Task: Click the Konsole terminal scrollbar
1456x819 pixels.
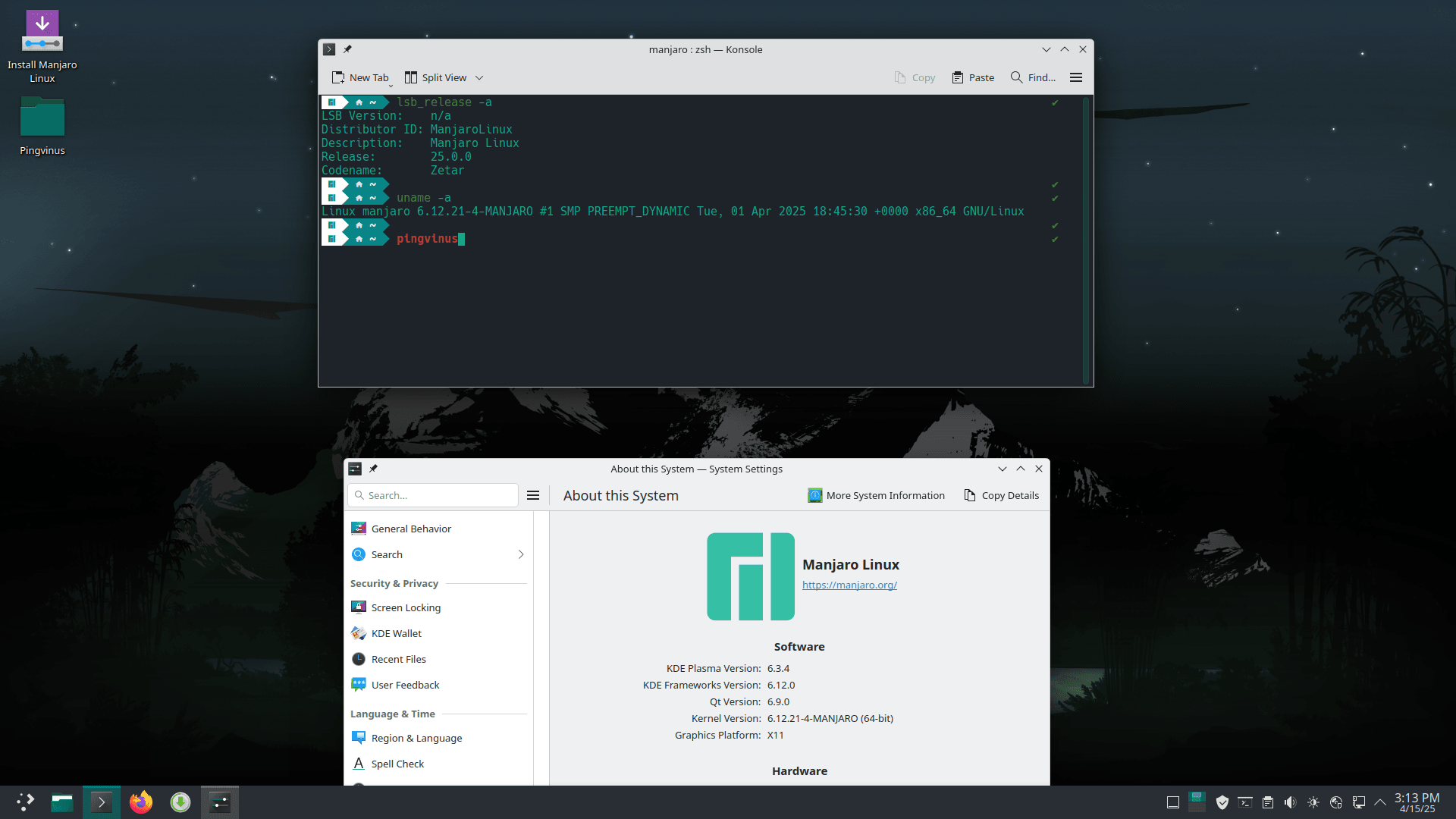Action: [x=1086, y=240]
